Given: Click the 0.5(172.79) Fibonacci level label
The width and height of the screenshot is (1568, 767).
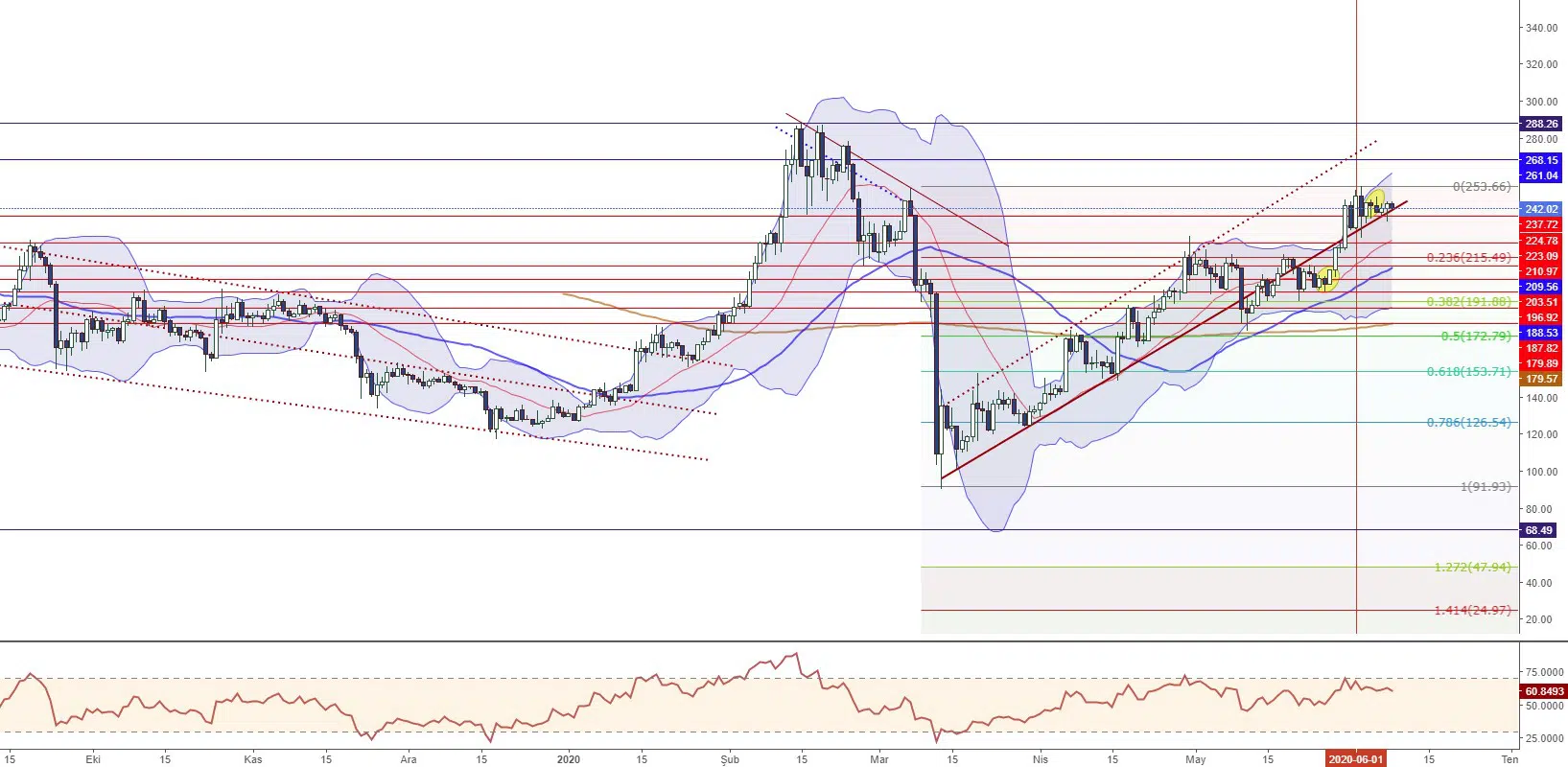Looking at the screenshot, I should pos(1475,337).
